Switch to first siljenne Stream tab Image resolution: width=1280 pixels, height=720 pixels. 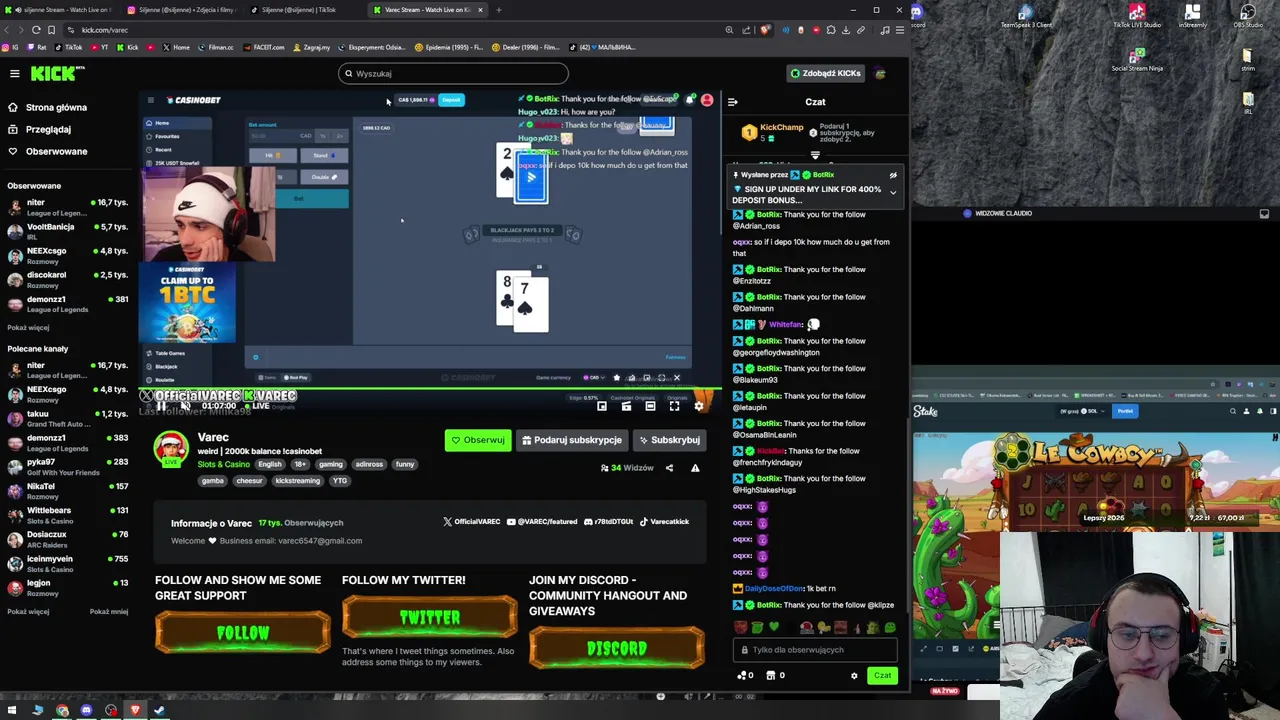[x=60, y=10]
